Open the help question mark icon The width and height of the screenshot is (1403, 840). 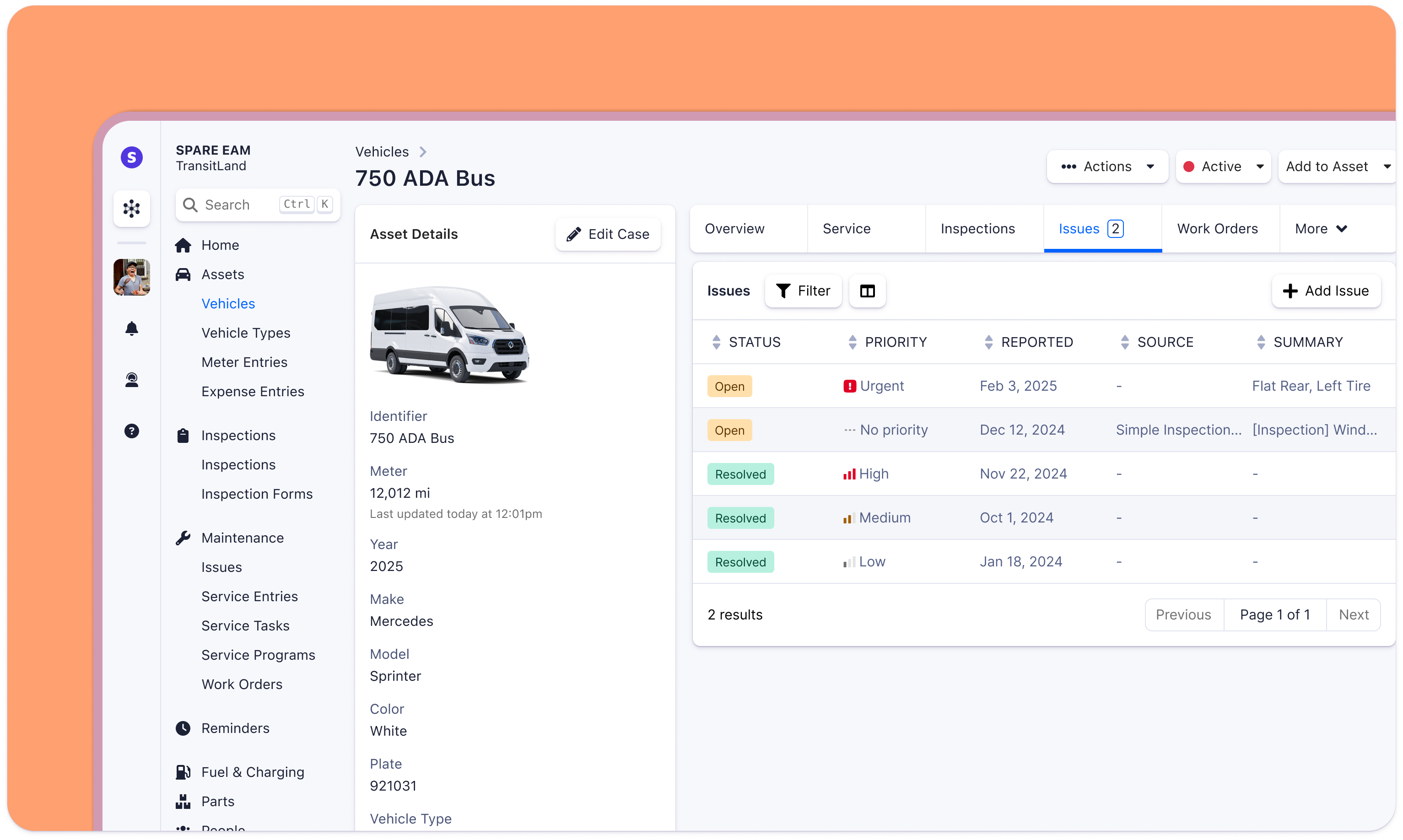click(131, 431)
